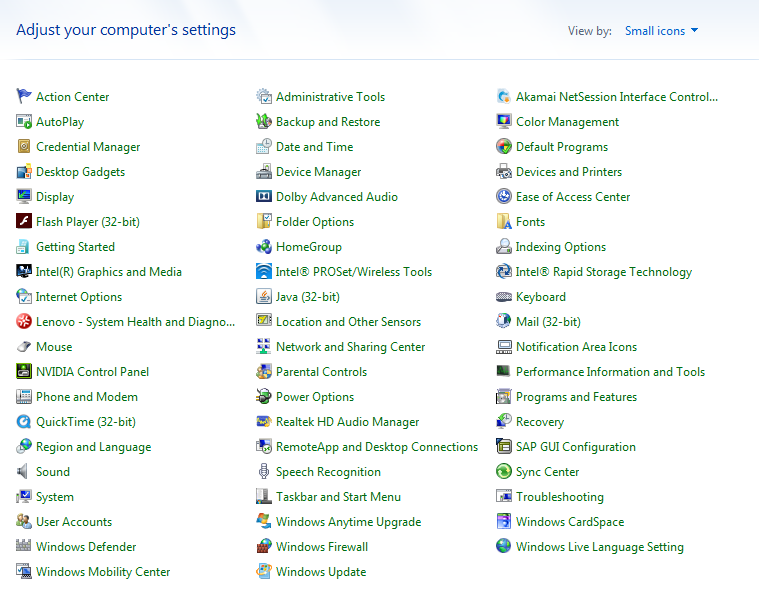Click the Lenovo System Health icon
This screenshot has height=607, width=759.
click(x=24, y=322)
